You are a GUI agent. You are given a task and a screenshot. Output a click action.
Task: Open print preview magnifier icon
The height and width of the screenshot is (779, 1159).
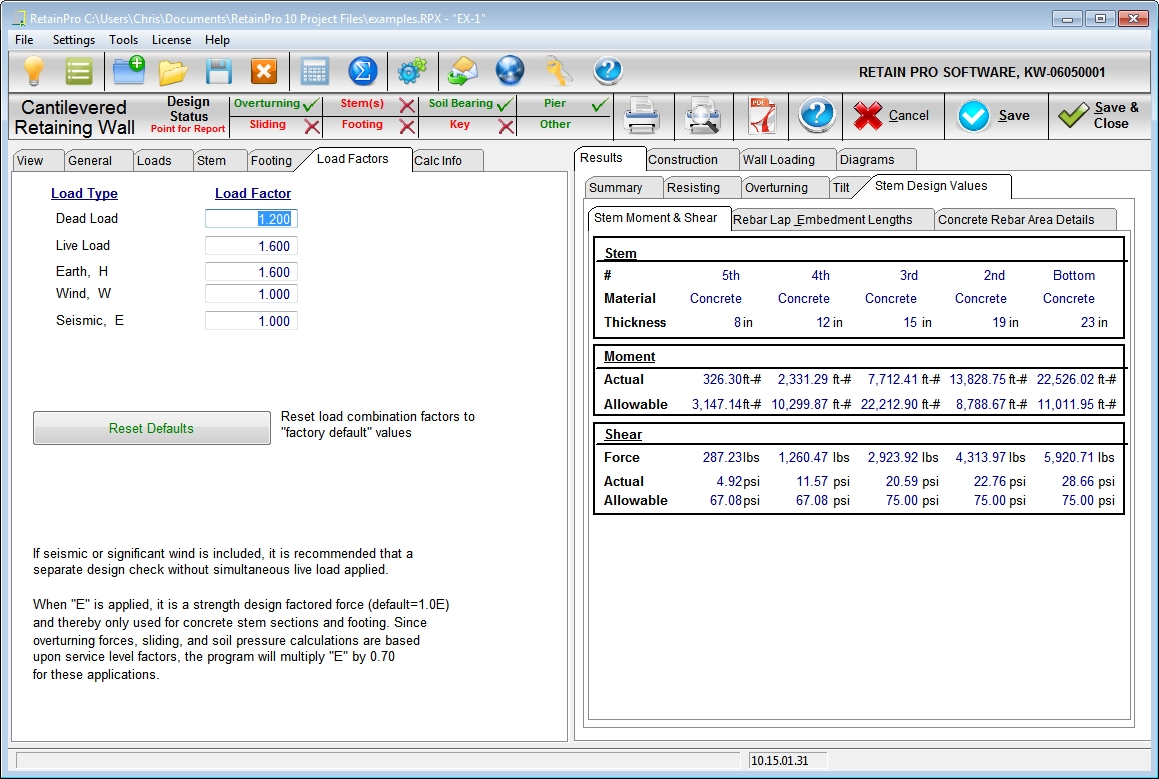tap(702, 116)
